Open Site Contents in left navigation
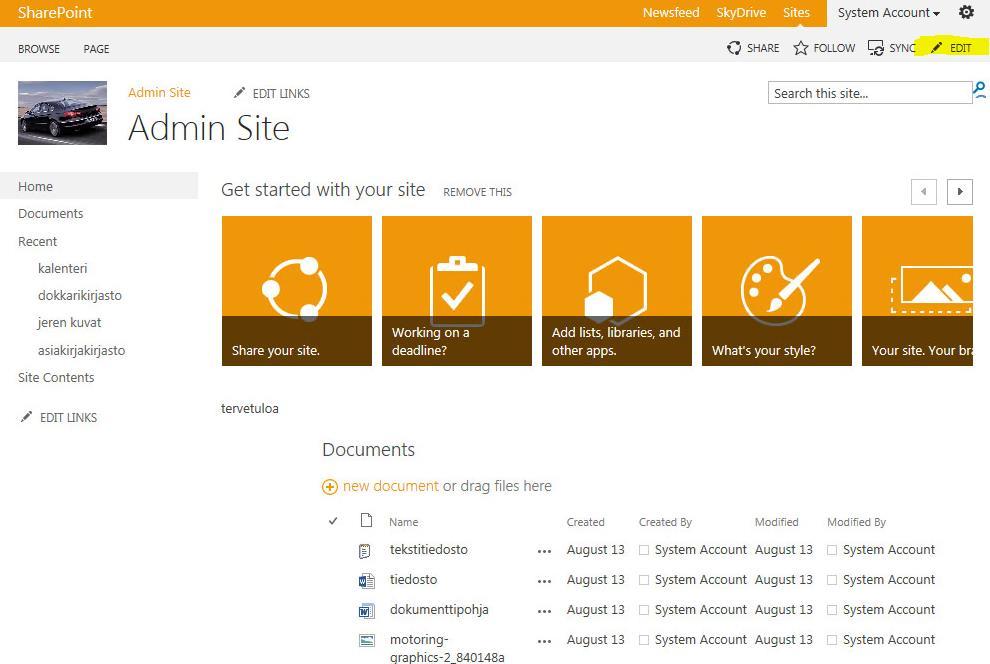The image size is (990, 664). pyautogui.click(x=56, y=377)
